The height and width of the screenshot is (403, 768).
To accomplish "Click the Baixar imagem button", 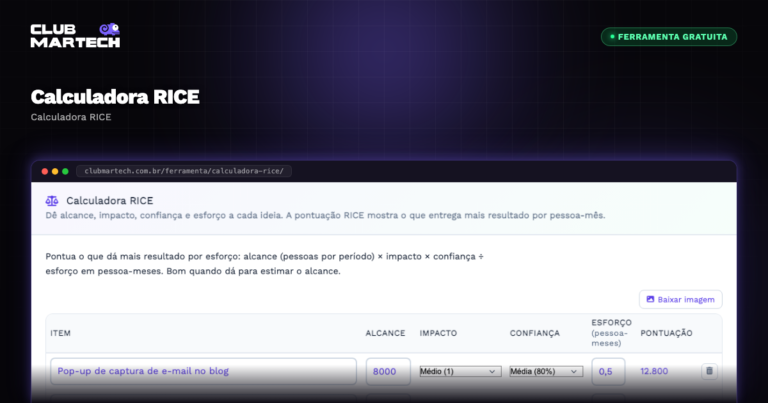I will click(x=680, y=300).
